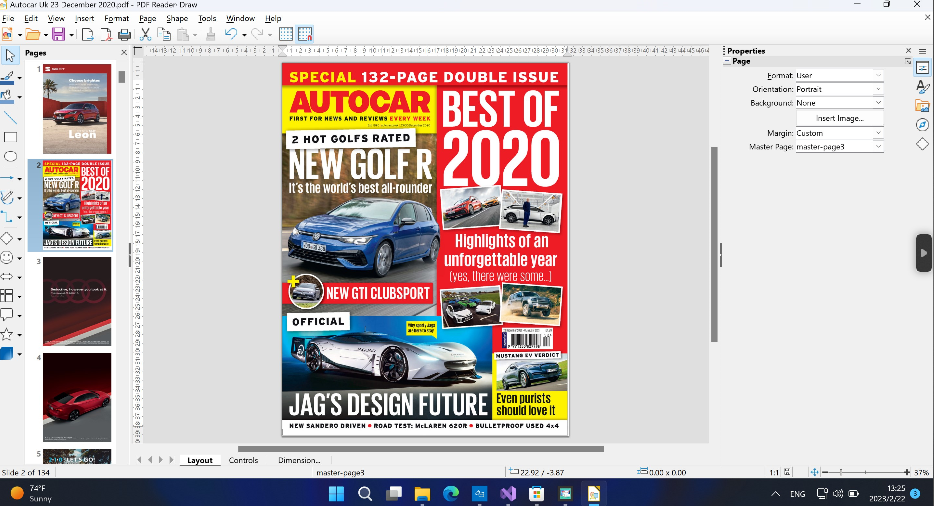Open the Shape menu
Image resolution: width=934 pixels, height=506 pixels.
click(x=177, y=18)
